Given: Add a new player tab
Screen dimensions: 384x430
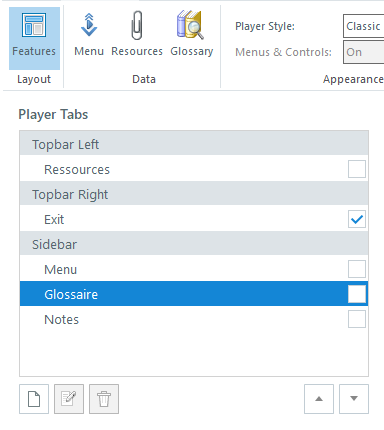Looking at the screenshot, I should pyautogui.click(x=34, y=399).
